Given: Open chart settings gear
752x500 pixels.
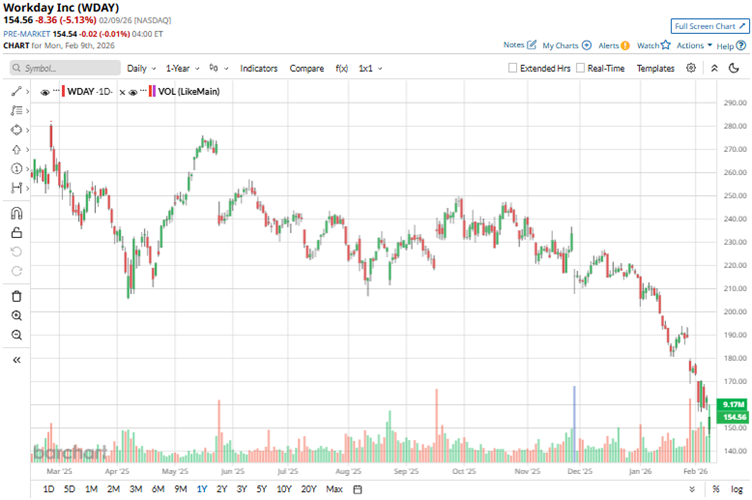Looking at the screenshot, I should click(691, 68).
